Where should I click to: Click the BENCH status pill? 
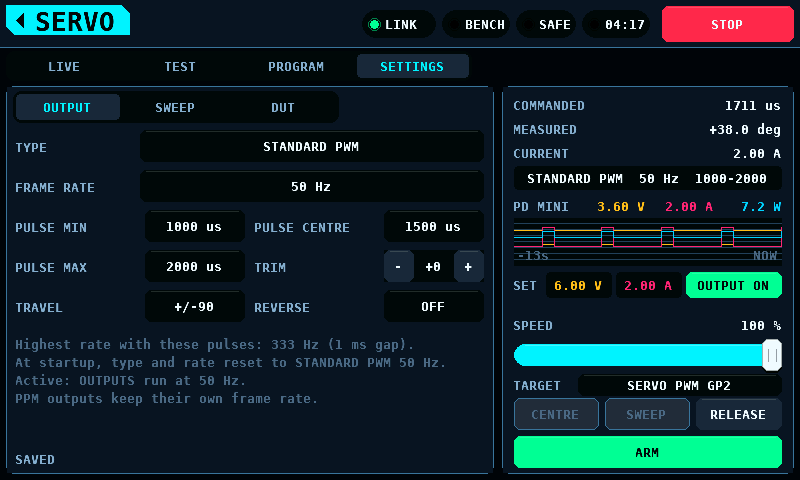click(476, 24)
